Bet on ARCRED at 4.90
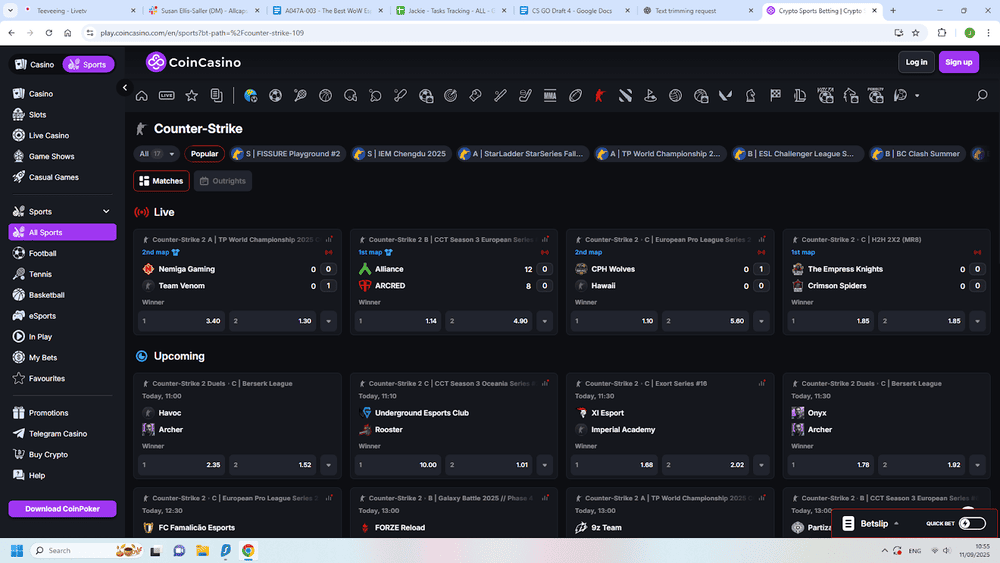The height and width of the screenshot is (563, 1000). click(489, 321)
